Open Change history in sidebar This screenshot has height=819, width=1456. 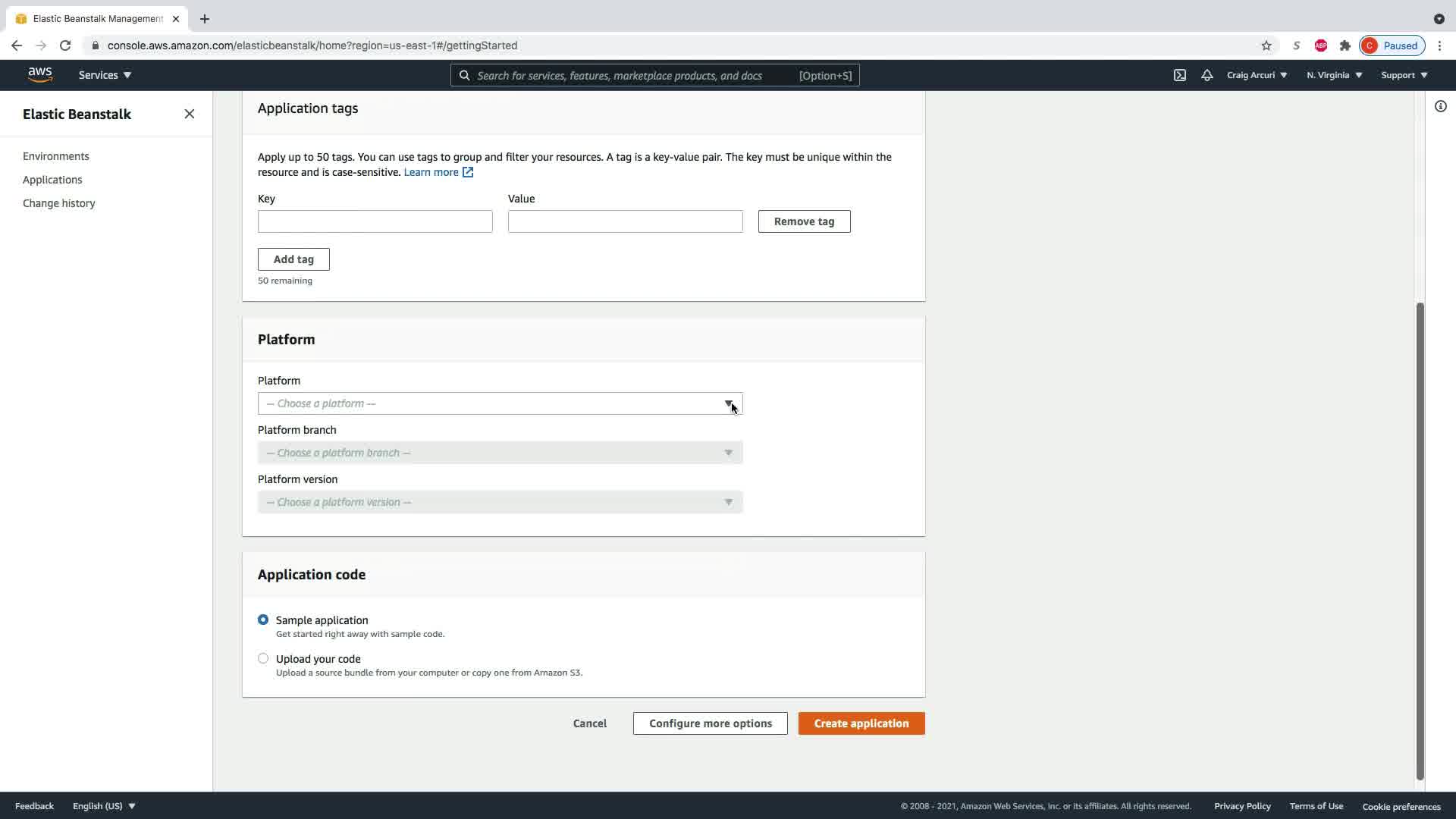tap(59, 203)
